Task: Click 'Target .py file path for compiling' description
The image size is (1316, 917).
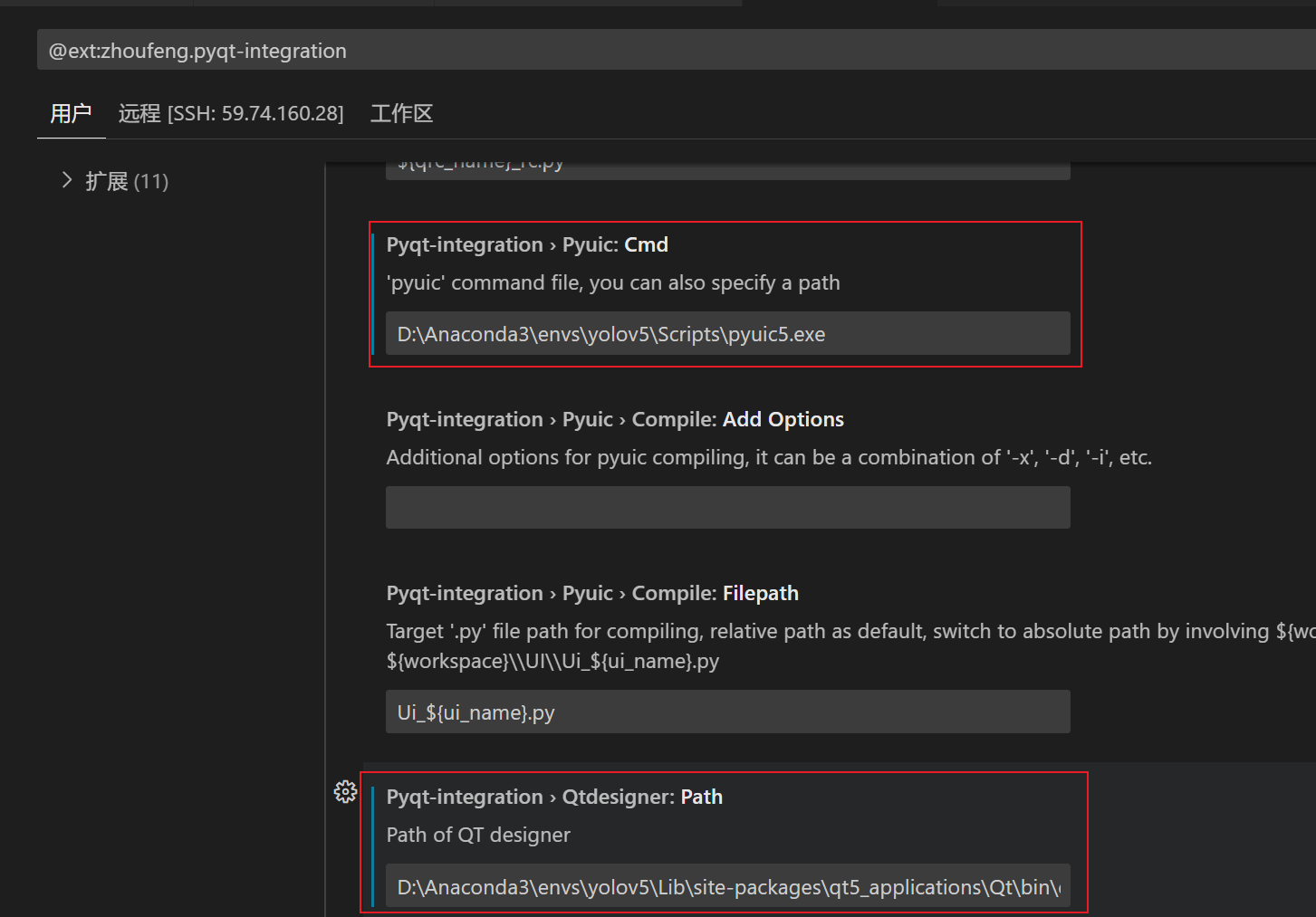Action: pyautogui.click(x=850, y=631)
